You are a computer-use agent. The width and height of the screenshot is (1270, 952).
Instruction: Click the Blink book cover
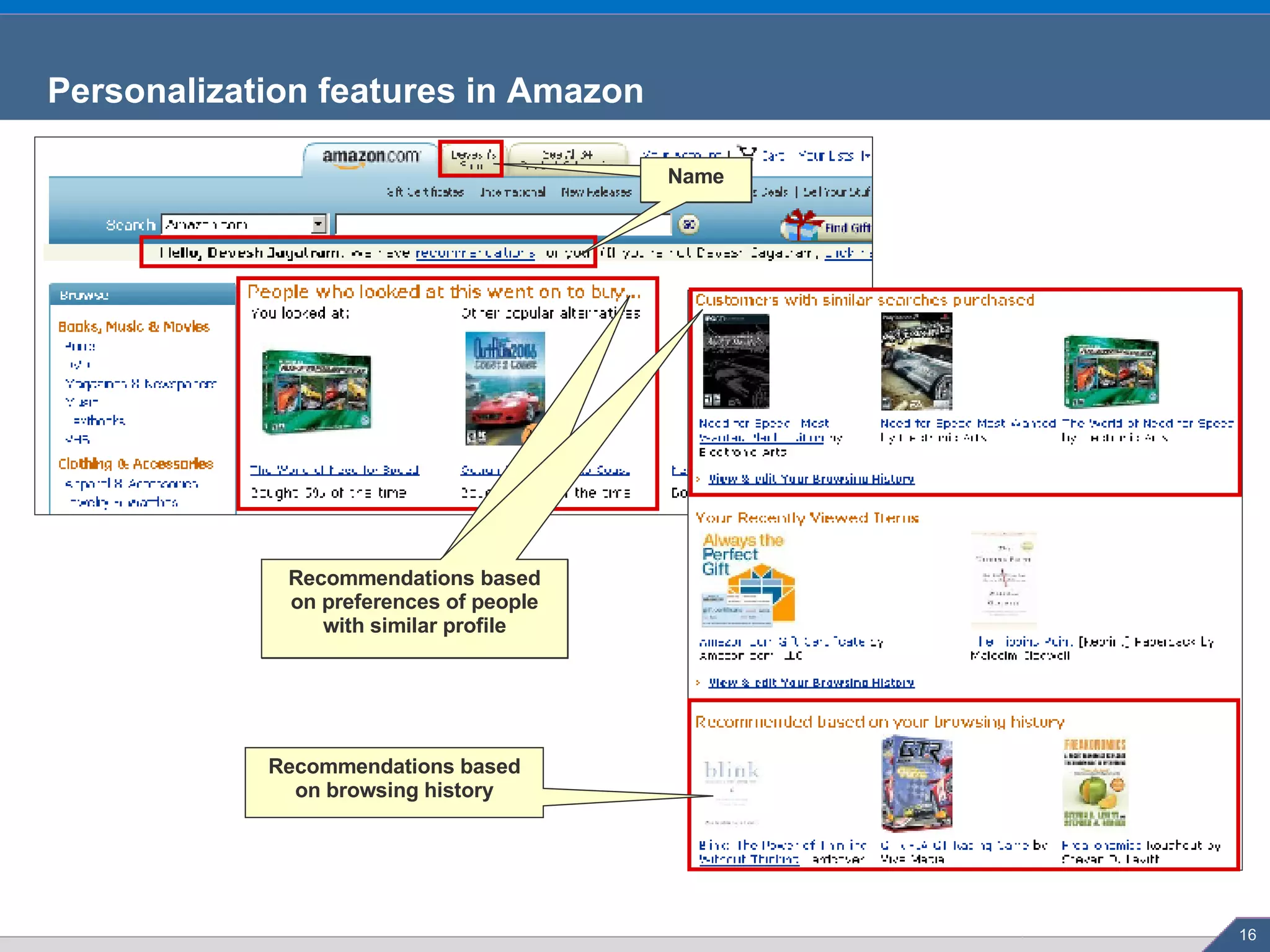coord(732,793)
